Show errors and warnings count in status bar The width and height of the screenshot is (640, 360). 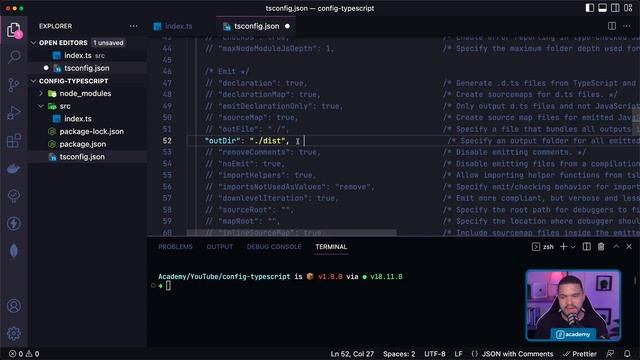tap(24, 354)
